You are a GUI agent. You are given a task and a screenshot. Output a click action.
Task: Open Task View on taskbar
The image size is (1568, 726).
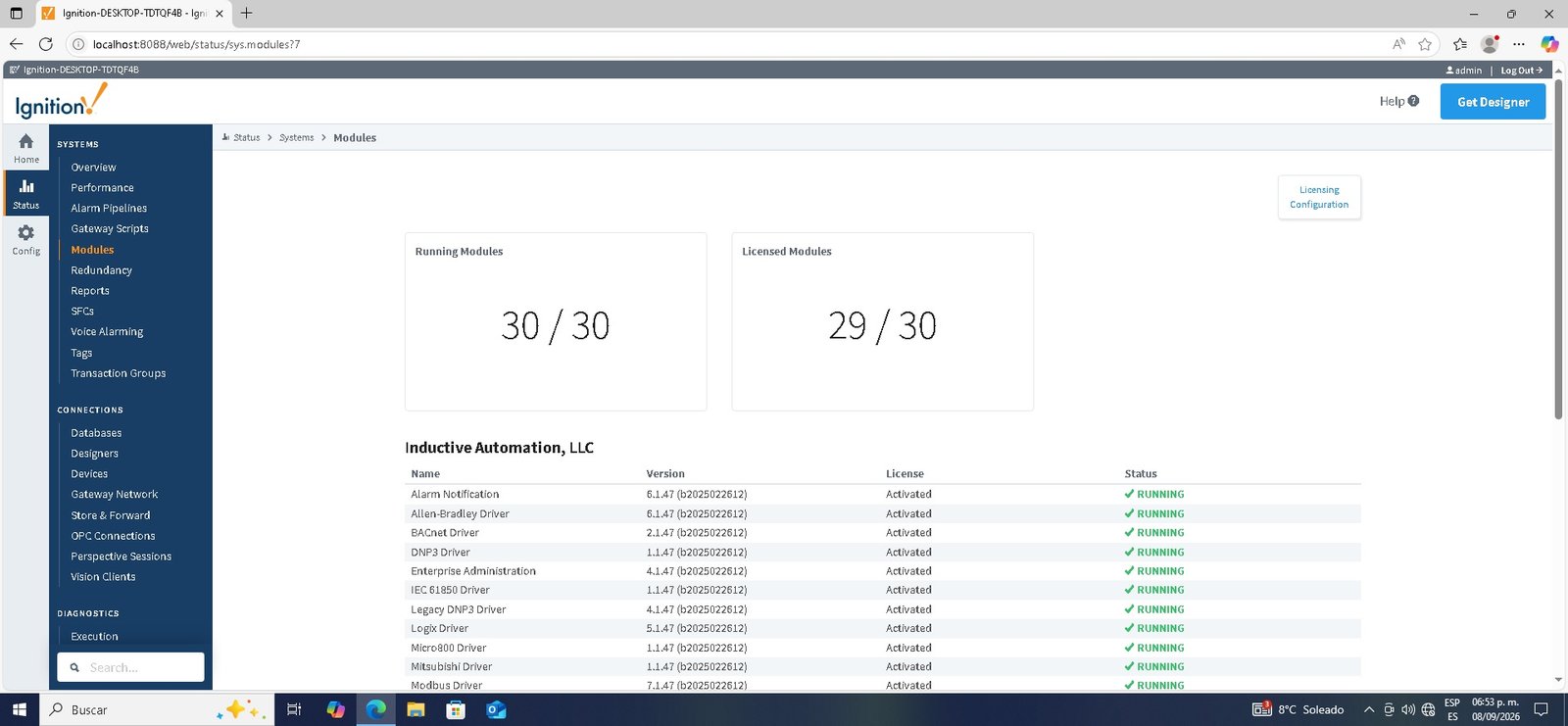(x=293, y=709)
